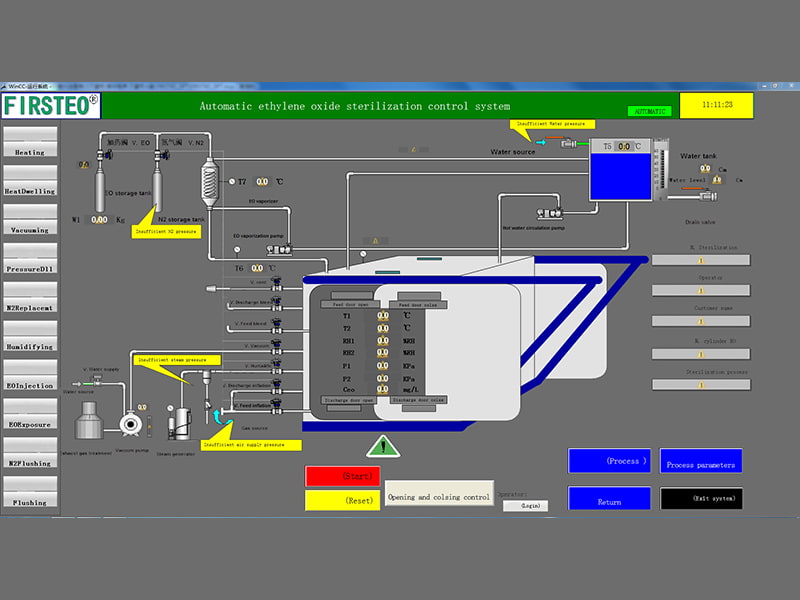
Task: Click the T5 temperature value
Action: coord(624,146)
